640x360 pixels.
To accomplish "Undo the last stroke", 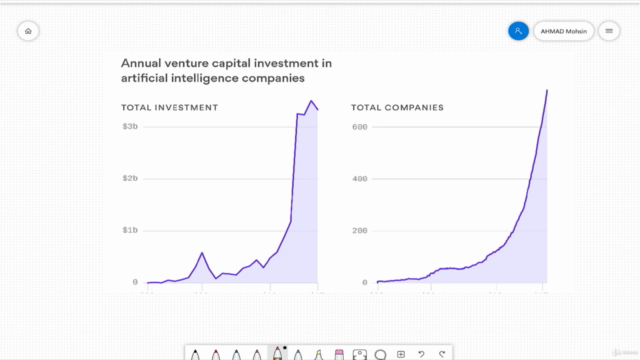I will tap(421, 354).
